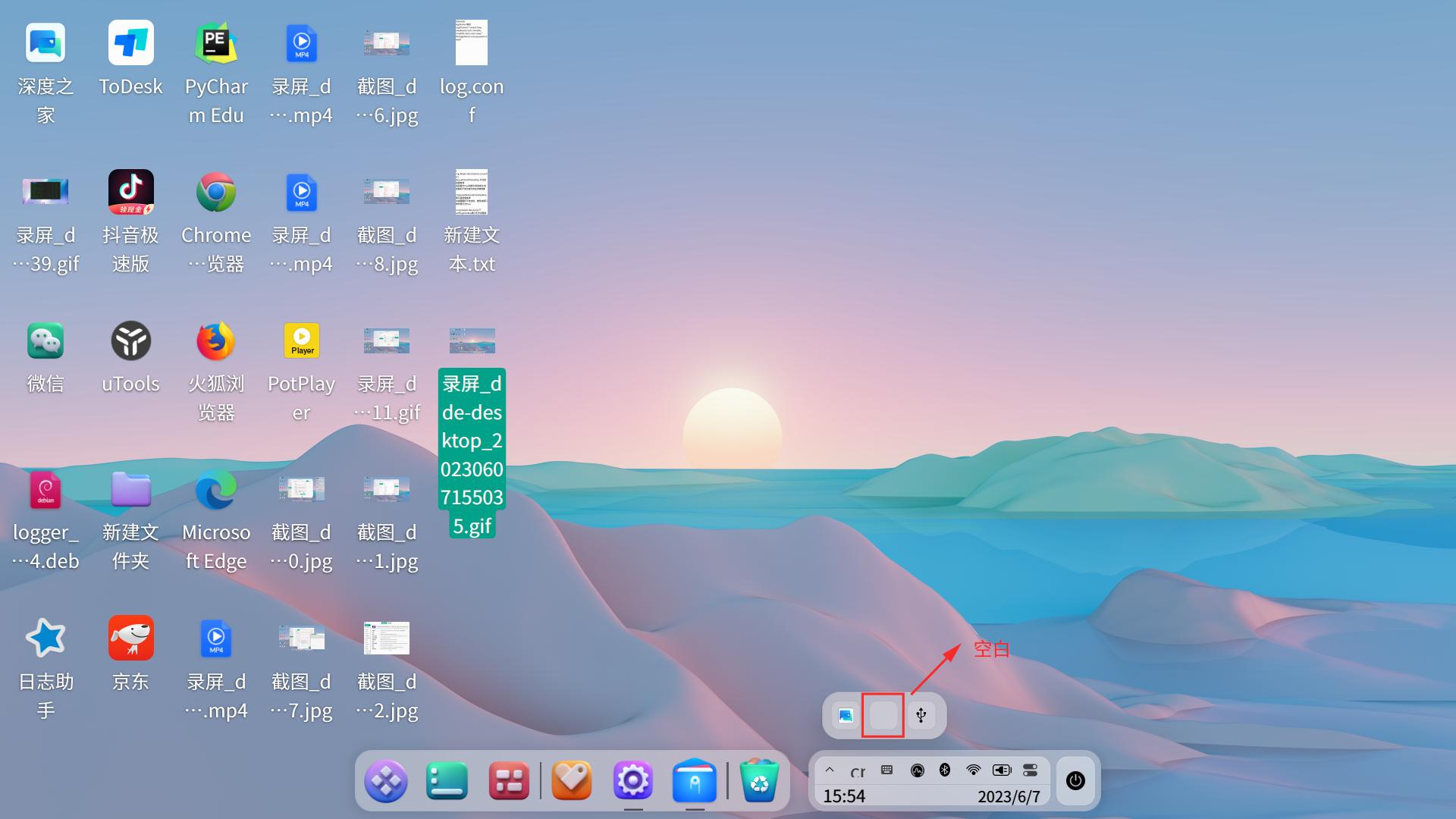
Task: Click the shutdown power button in the dock
Action: (x=1075, y=780)
